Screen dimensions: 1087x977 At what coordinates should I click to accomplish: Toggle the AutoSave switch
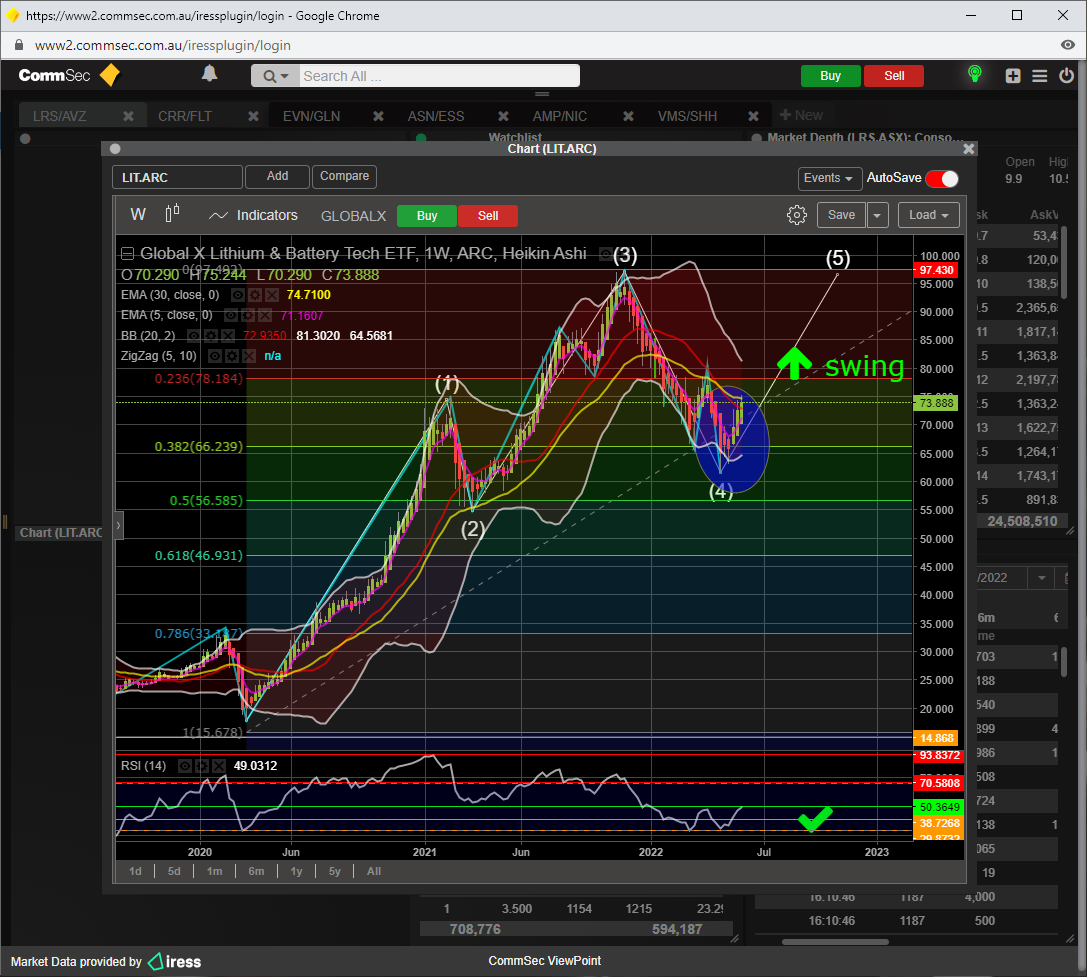coord(941,178)
